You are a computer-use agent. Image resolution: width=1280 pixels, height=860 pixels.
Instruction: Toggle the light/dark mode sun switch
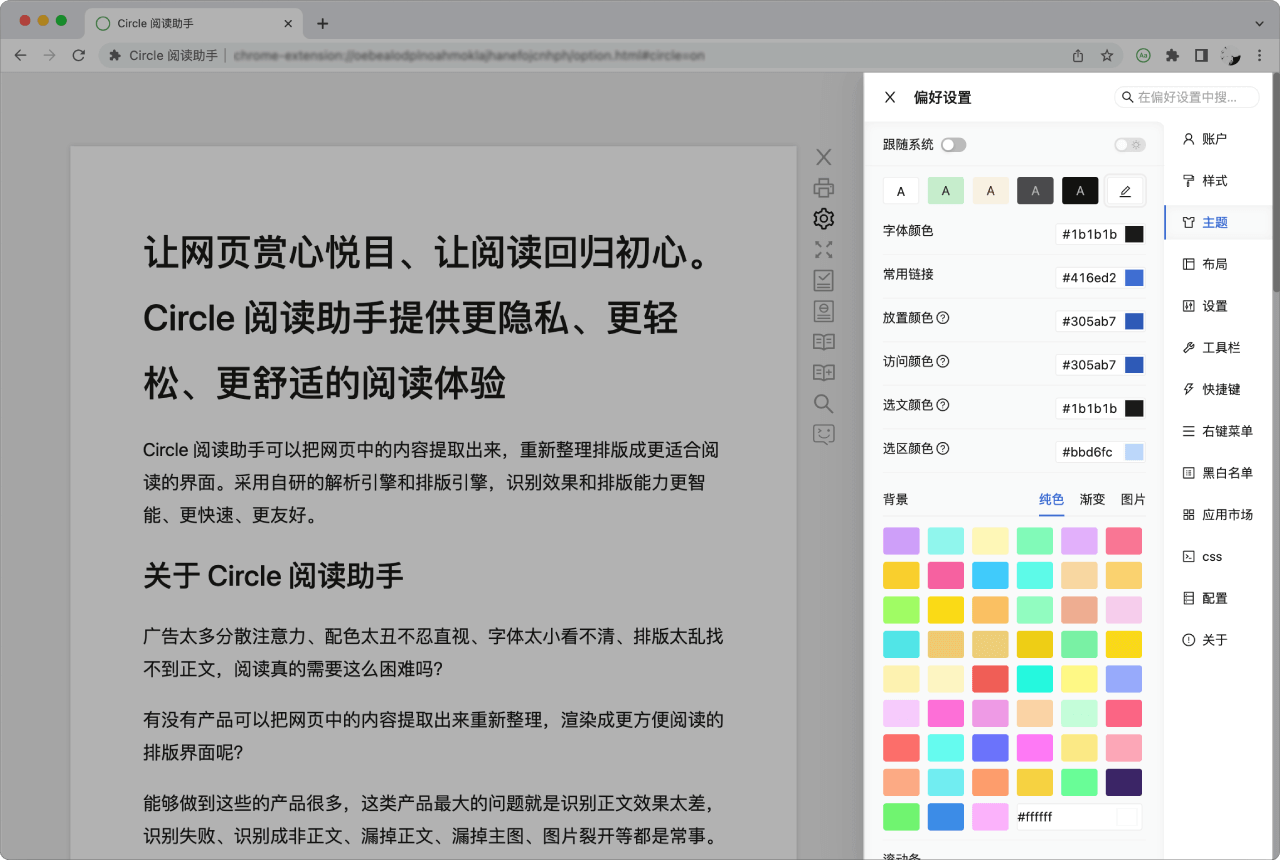pos(1129,145)
